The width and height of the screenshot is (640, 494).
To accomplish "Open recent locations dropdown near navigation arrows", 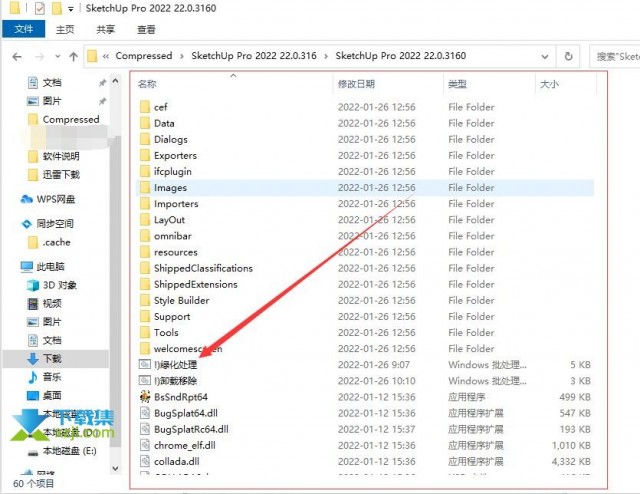I will pyautogui.click(x=58, y=57).
